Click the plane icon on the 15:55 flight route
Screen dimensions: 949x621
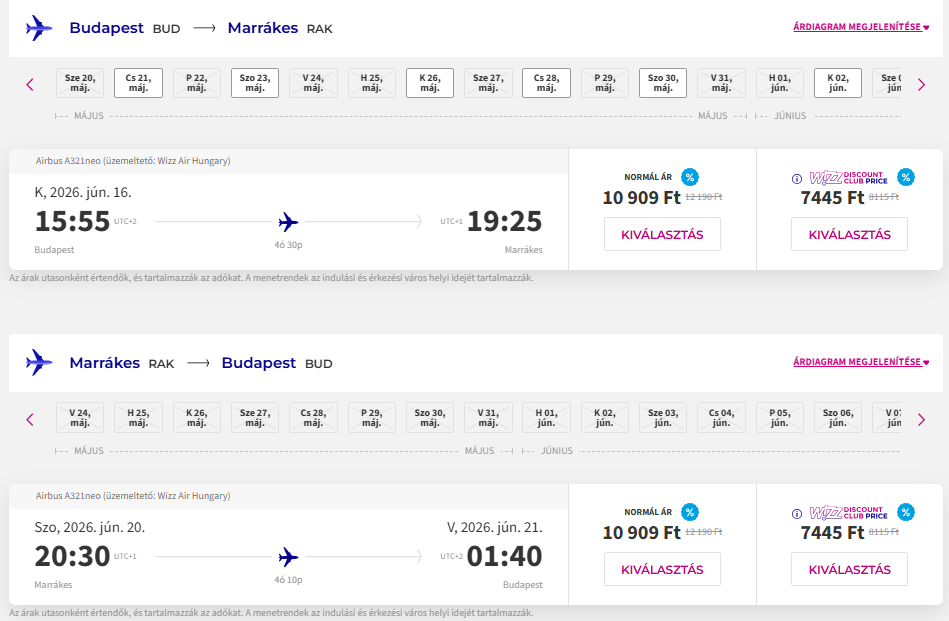tap(289, 221)
